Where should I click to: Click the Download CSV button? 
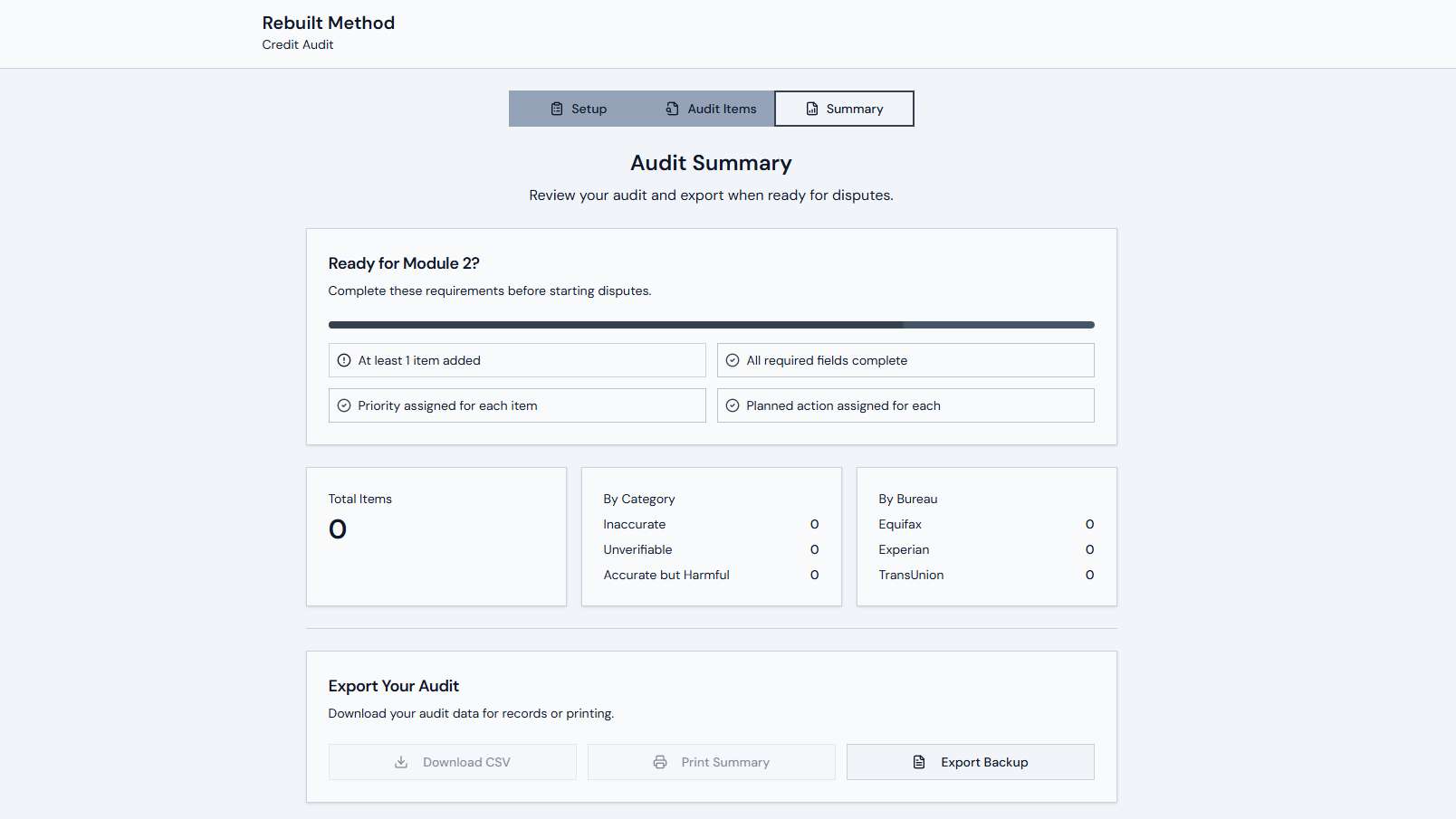point(452,762)
